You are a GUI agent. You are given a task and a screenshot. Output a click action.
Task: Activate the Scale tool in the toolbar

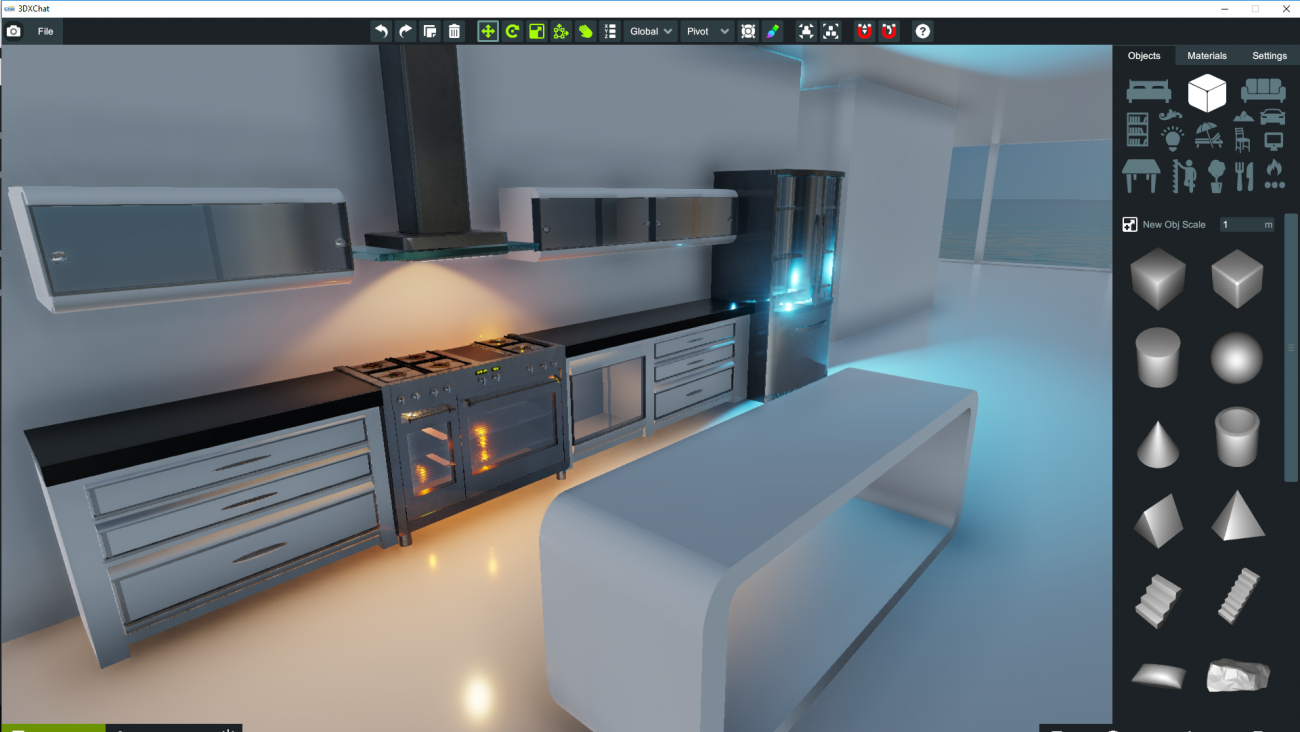537,31
